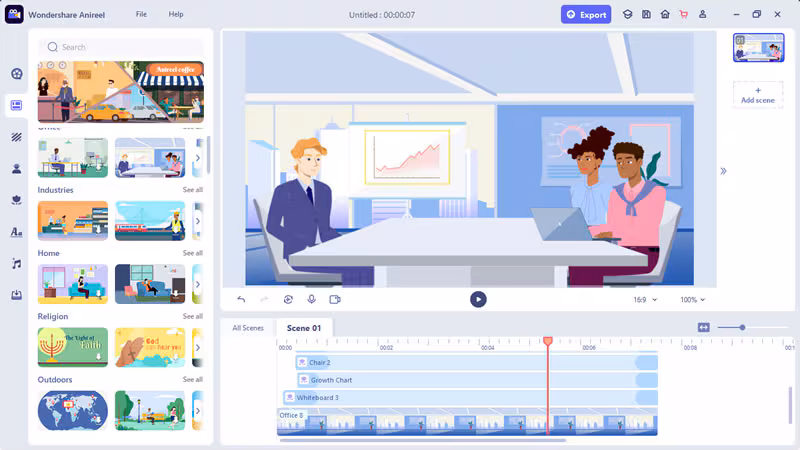
Task: Open the 16:9 aspect ratio dropdown
Action: pos(645,299)
